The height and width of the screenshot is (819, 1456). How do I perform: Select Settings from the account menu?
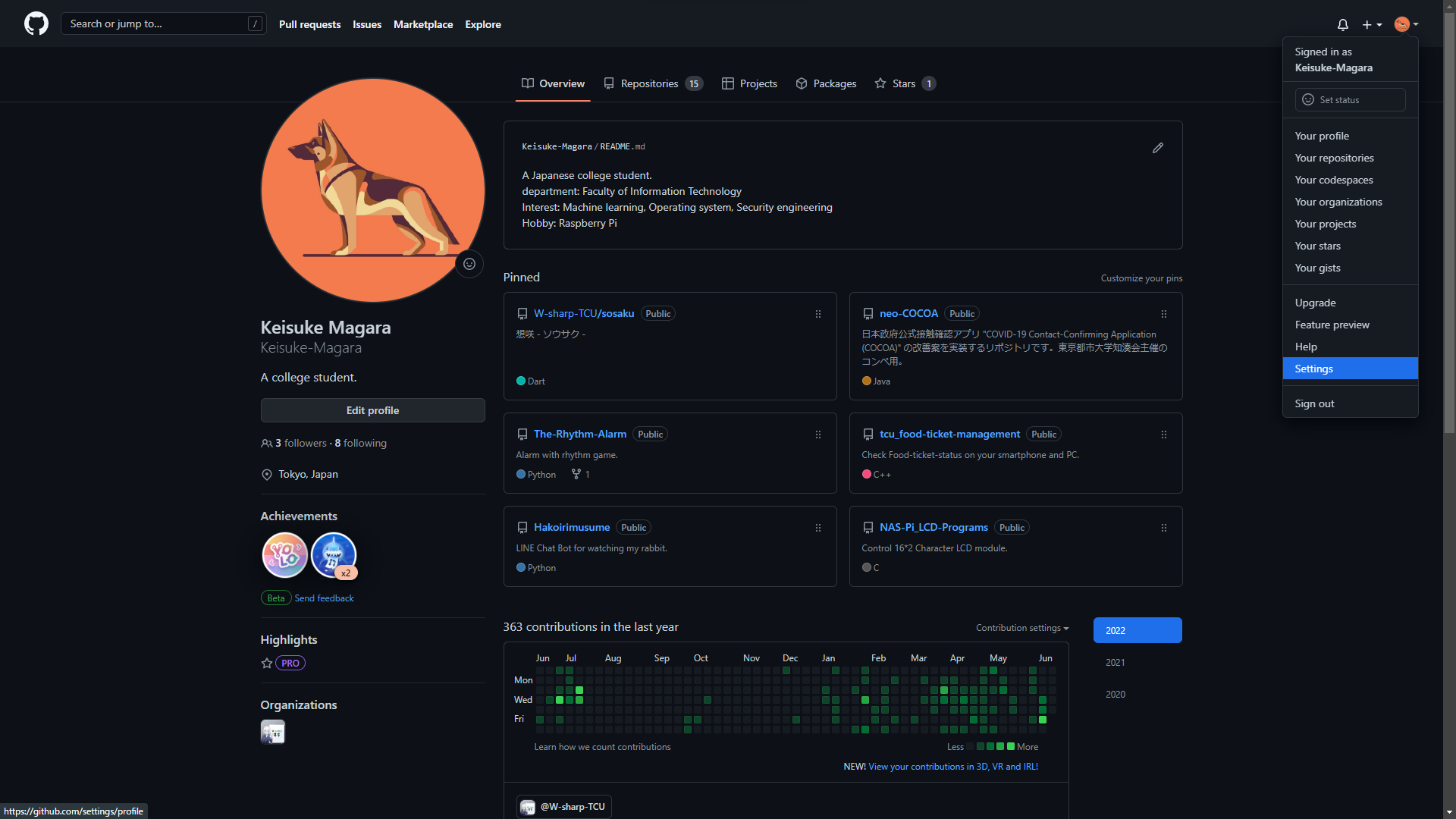[x=1313, y=369]
